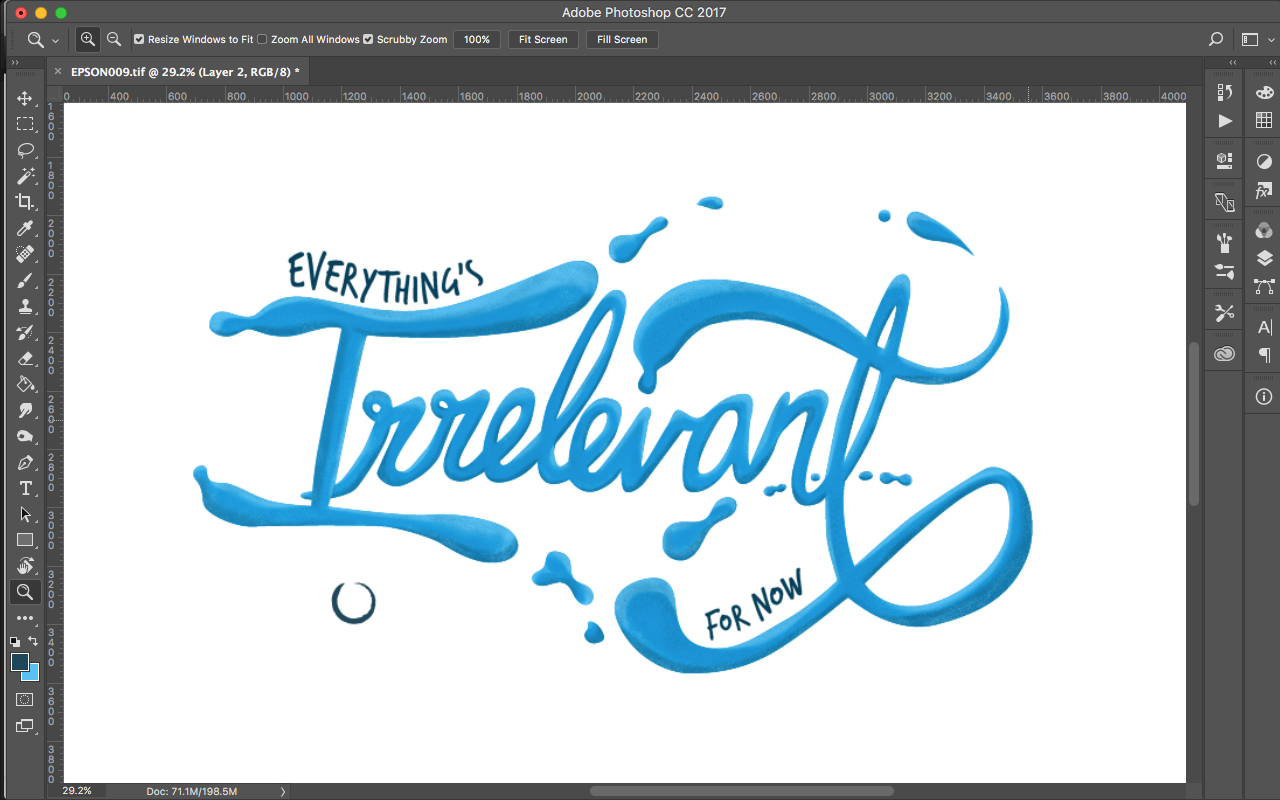Select the Move tool

[25, 98]
